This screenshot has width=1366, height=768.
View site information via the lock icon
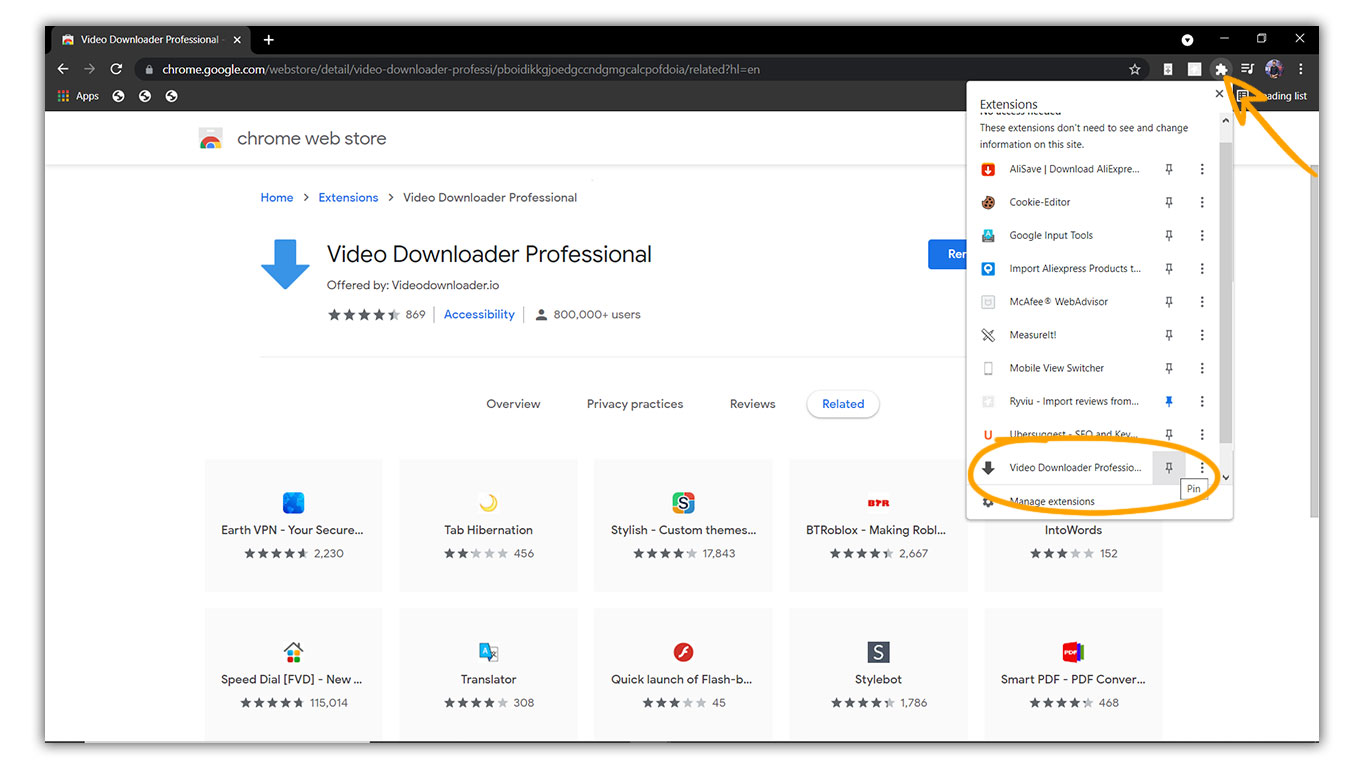tap(149, 70)
